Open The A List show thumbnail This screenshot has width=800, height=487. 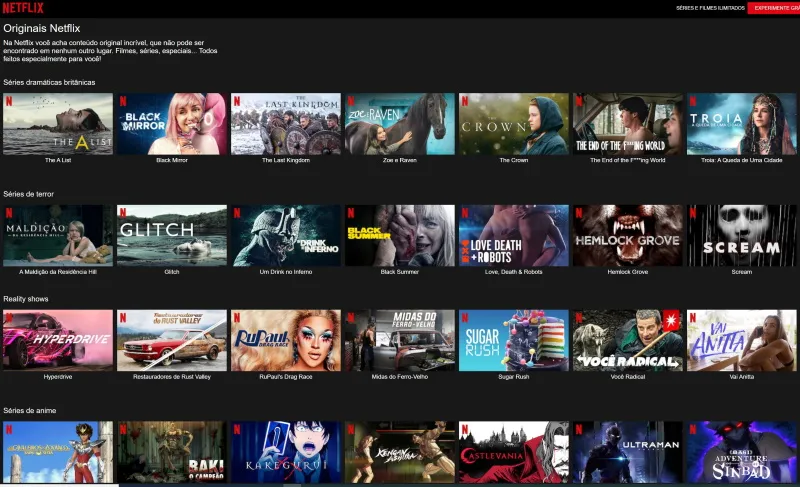[x=58, y=124]
